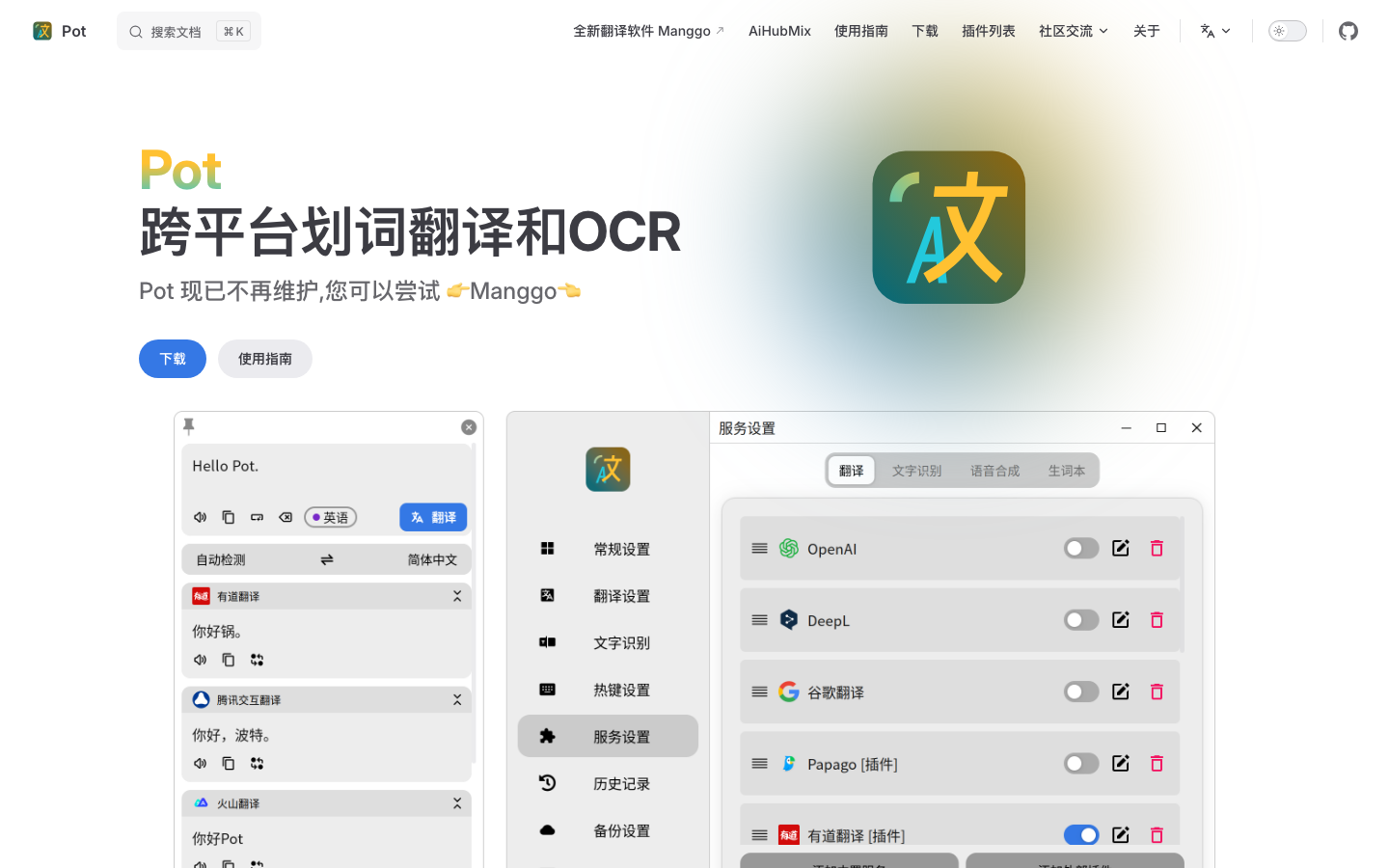Enable the 谷歌翻译 service toggle
The width and height of the screenshot is (1389, 868).
1081,692
